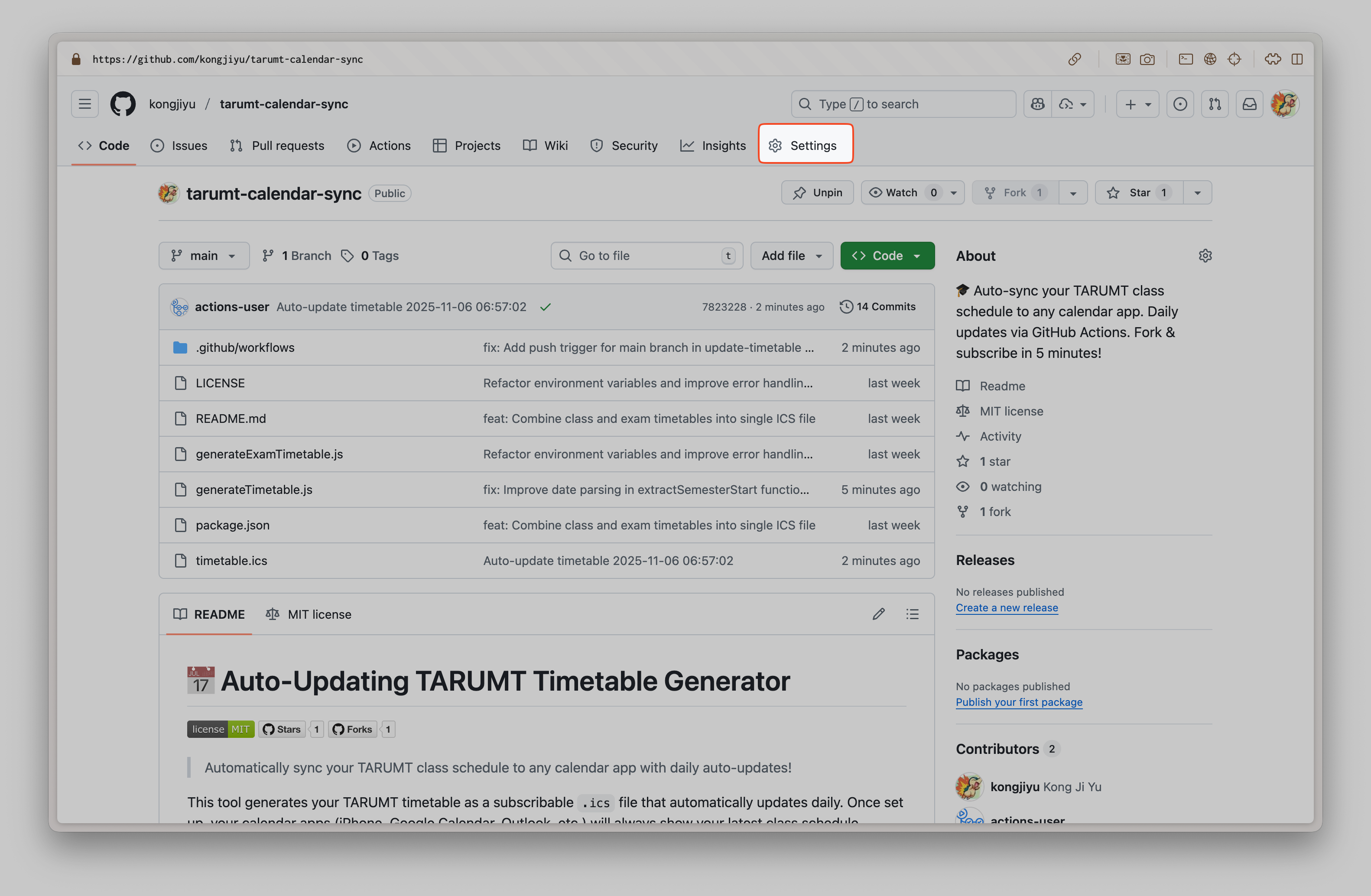Expand the Add file dropdown
The width and height of the screenshot is (1371, 896).
(x=791, y=256)
